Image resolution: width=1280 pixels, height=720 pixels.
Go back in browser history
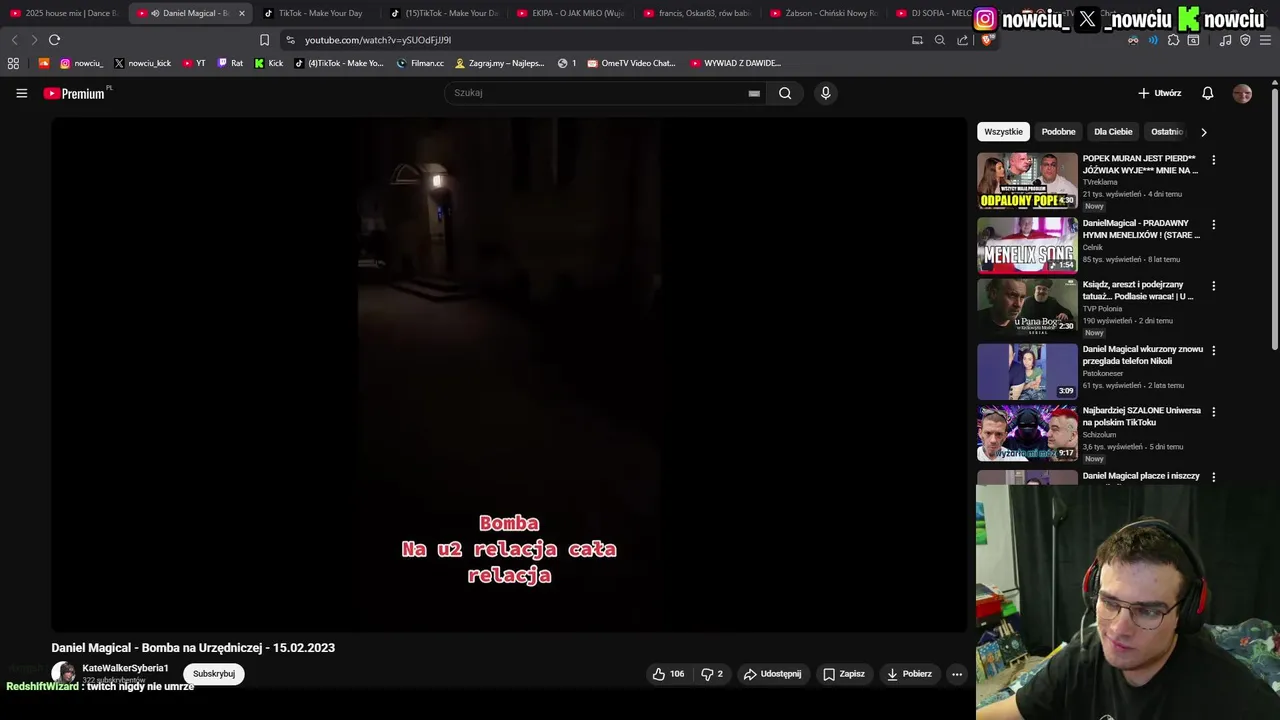(x=14, y=40)
